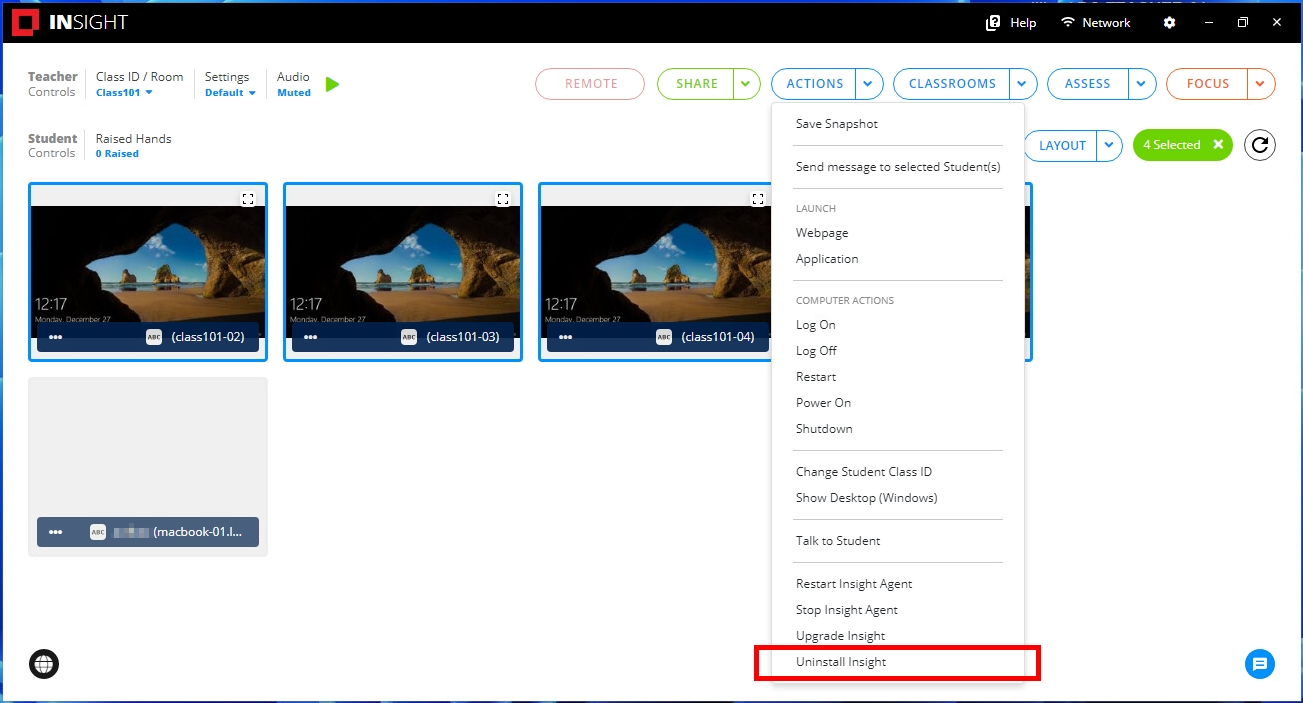Select Restart Insight Agent option

coord(854,584)
